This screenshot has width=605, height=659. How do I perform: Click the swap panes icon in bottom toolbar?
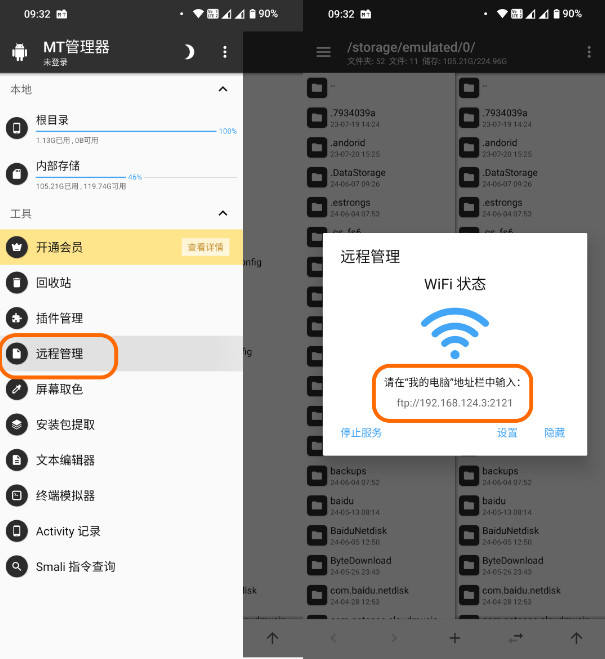[516, 638]
